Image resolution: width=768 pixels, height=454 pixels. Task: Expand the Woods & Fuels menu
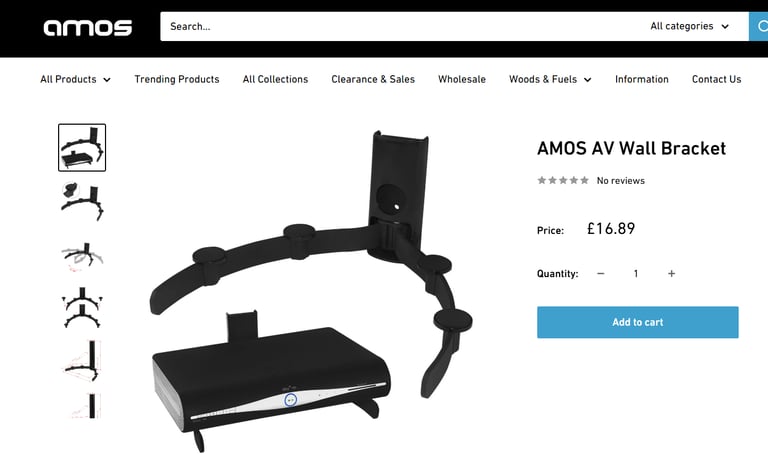(550, 79)
